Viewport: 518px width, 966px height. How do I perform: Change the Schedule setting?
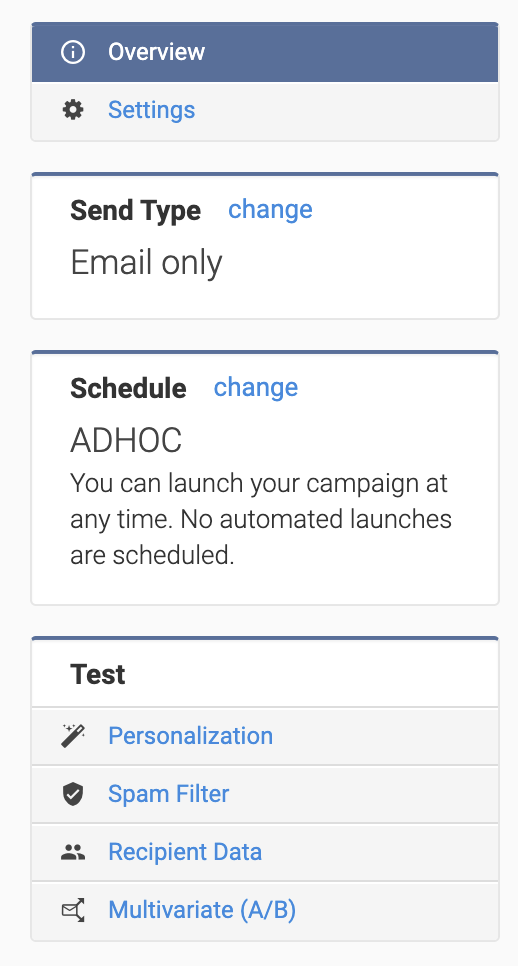[256, 388]
